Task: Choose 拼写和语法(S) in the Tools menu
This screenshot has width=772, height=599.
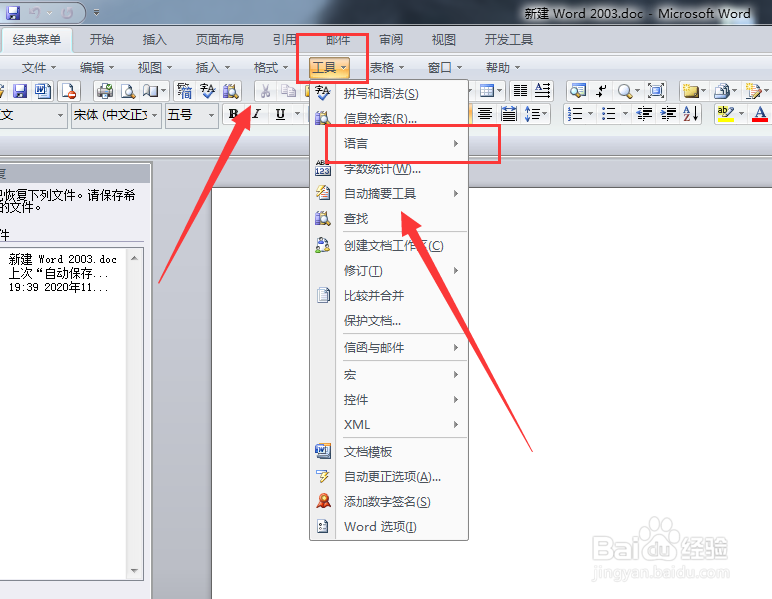Action: click(389, 94)
